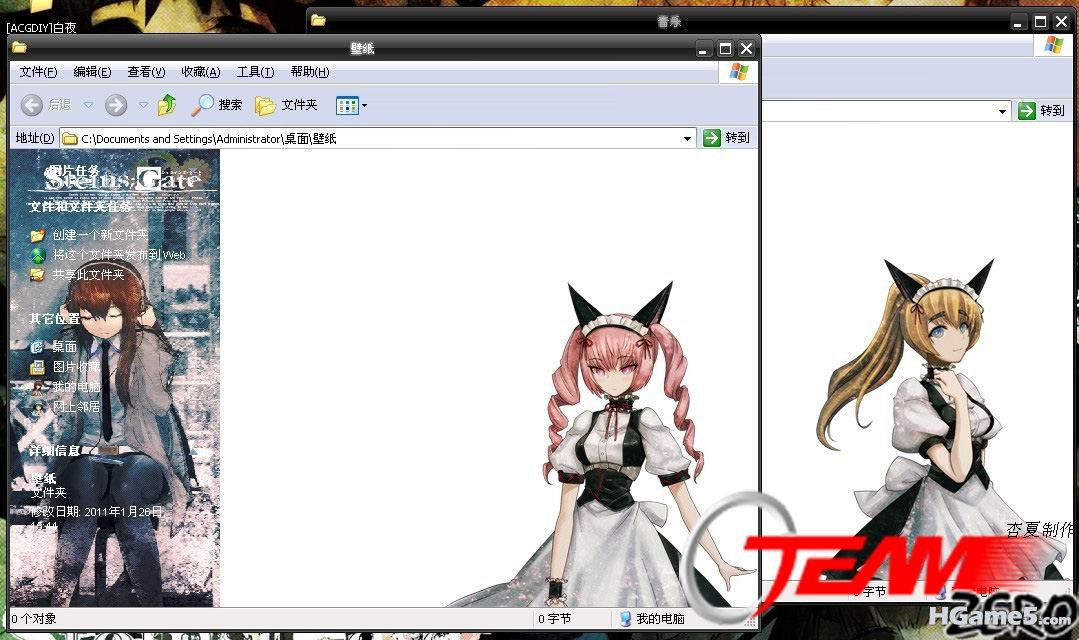Open the 收藏(A) menu
The height and width of the screenshot is (640, 1079).
point(200,72)
